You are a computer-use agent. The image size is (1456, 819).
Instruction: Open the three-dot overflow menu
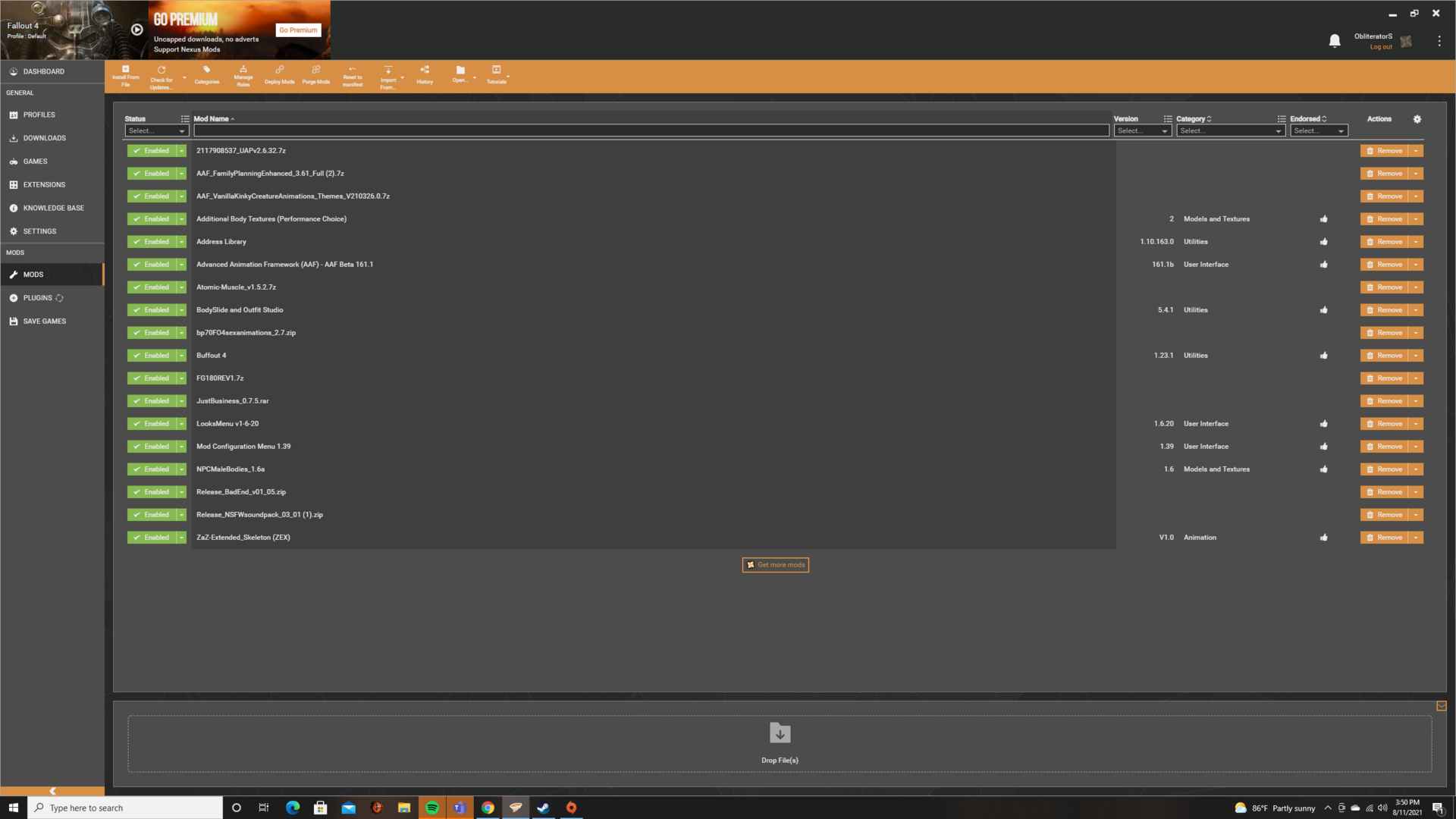coord(1439,41)
